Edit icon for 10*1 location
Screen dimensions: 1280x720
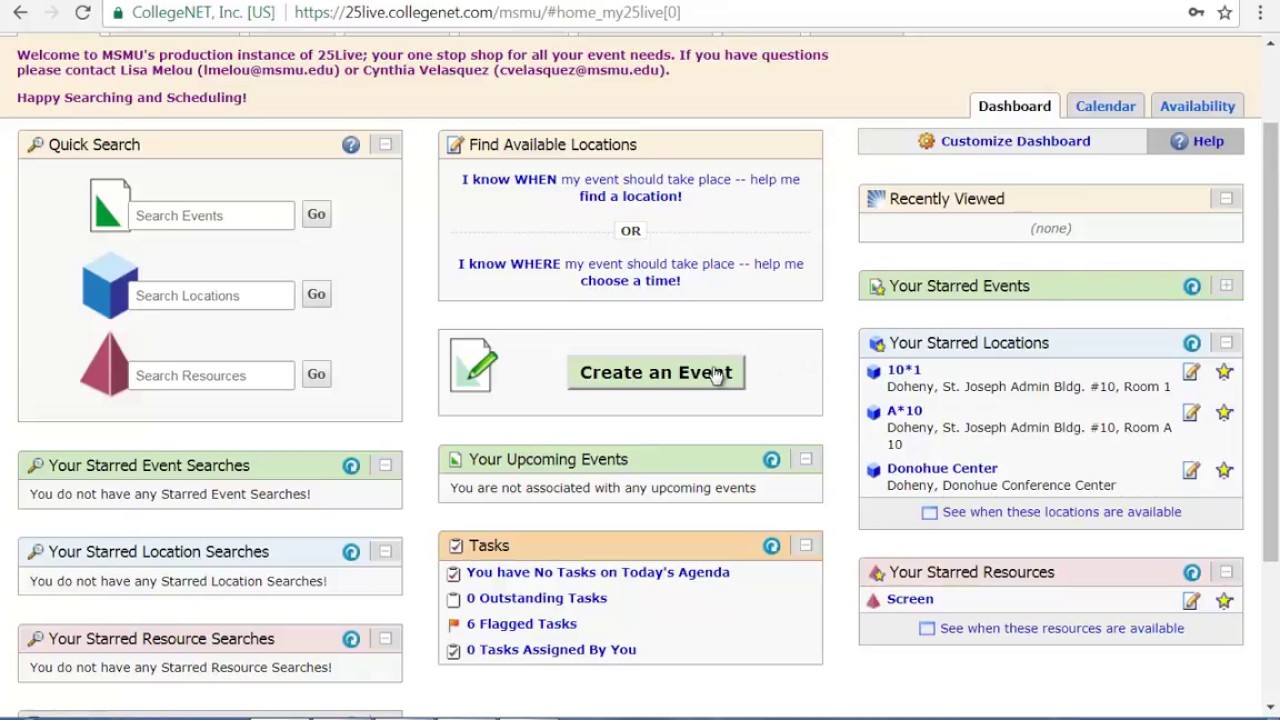(1191, 372)
